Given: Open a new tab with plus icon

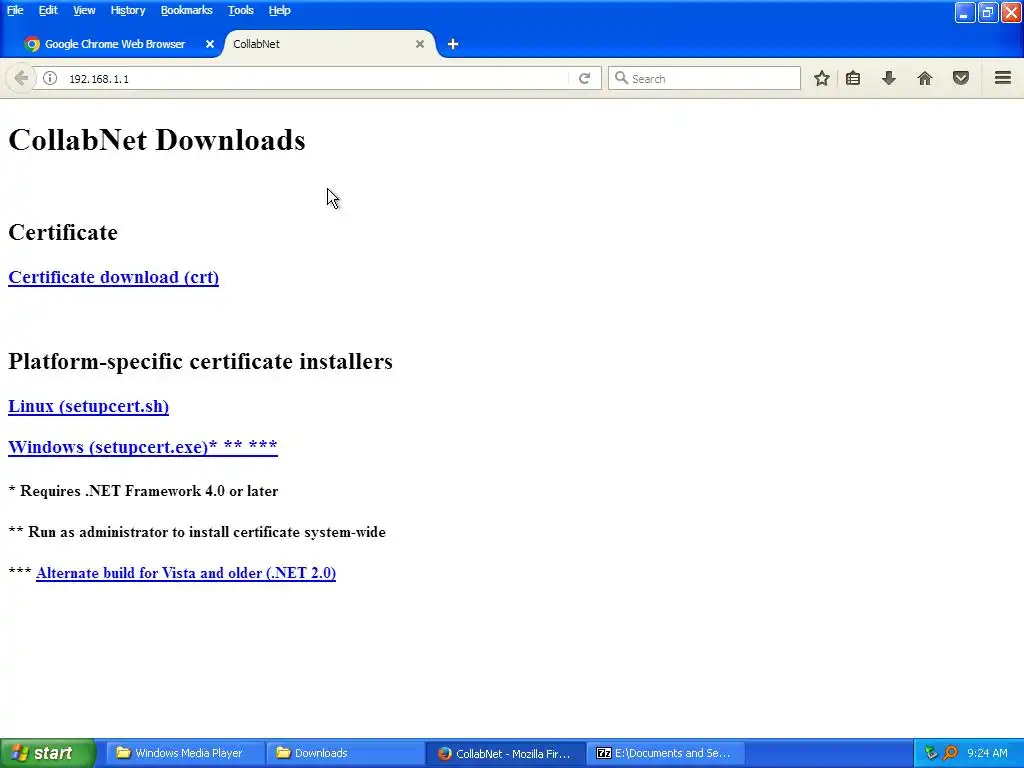Looking at the screenshot, I should tap(453, 44).
